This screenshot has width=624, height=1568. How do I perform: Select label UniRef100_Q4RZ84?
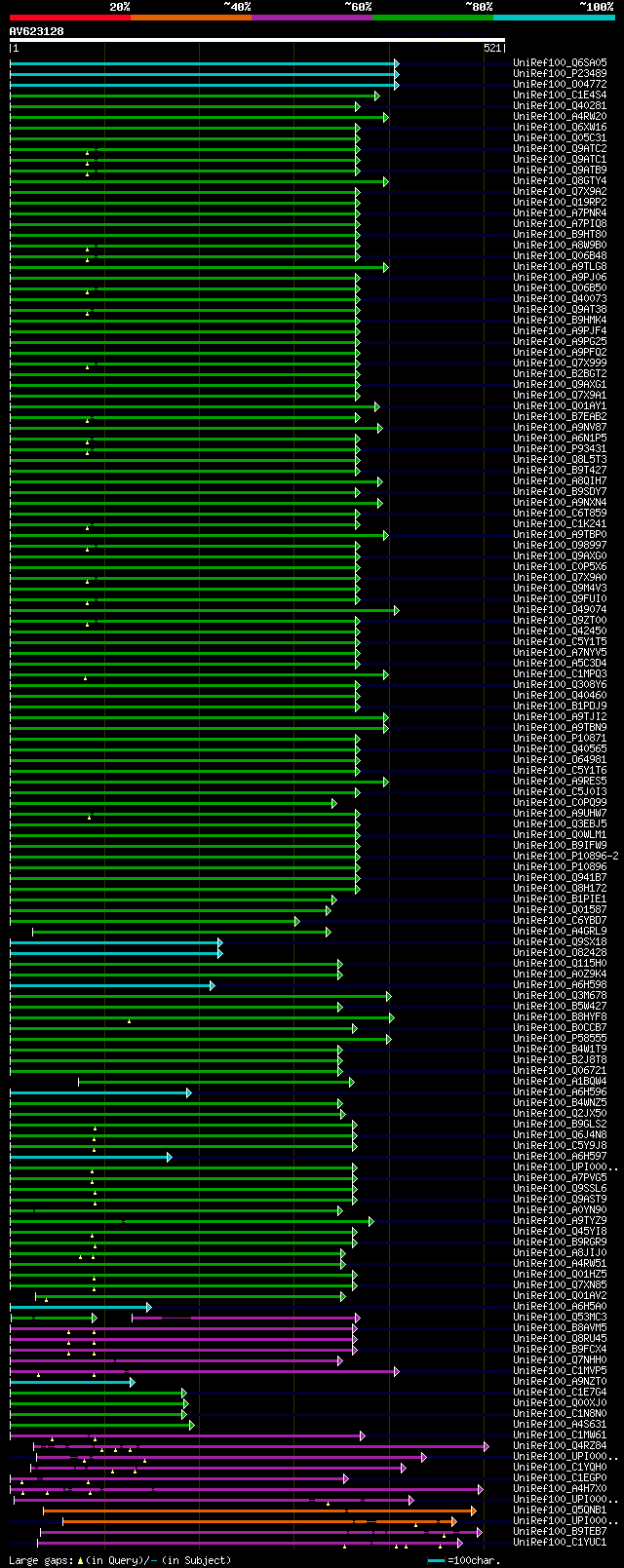click(x=560, y=1446)
